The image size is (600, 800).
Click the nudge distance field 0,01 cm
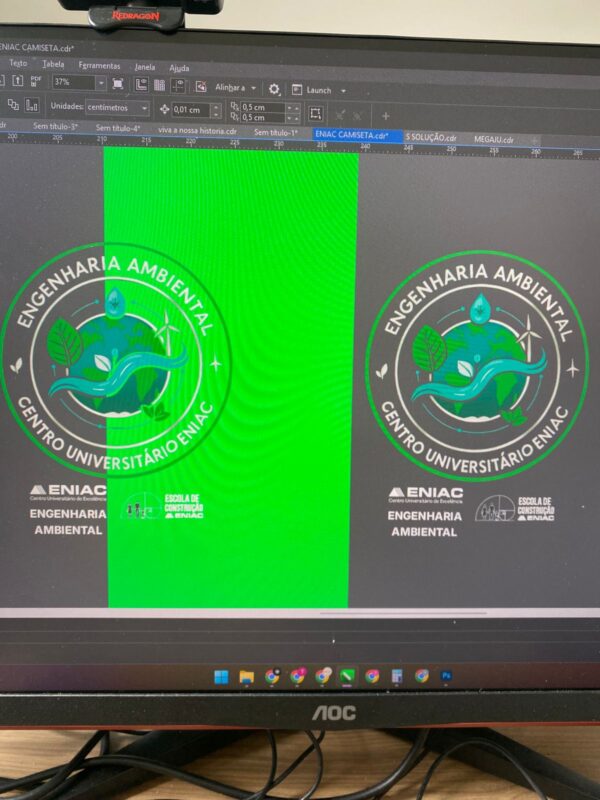(191, 110)
